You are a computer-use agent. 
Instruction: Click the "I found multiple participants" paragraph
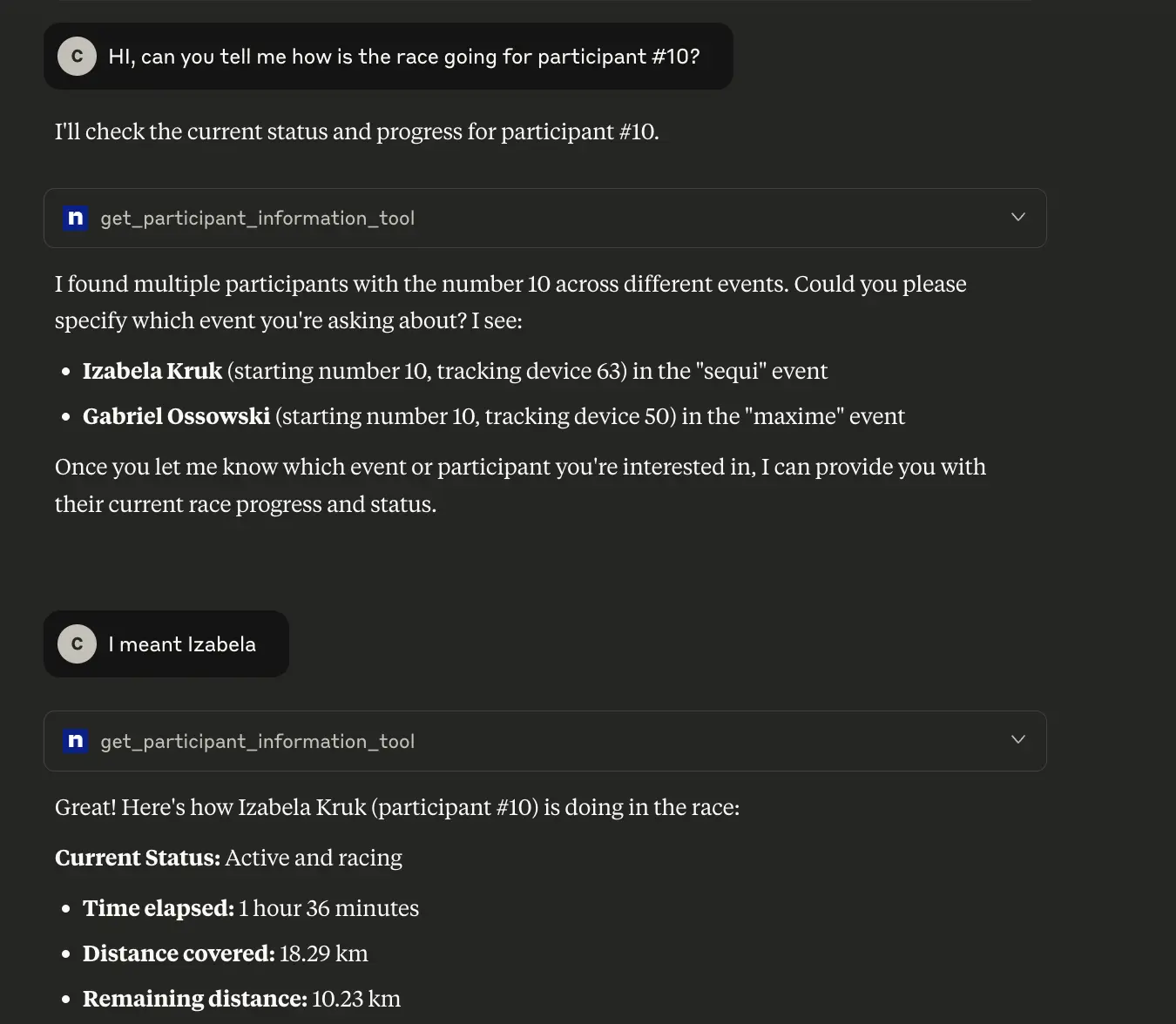pyautogui.click(x=510, y=302)
